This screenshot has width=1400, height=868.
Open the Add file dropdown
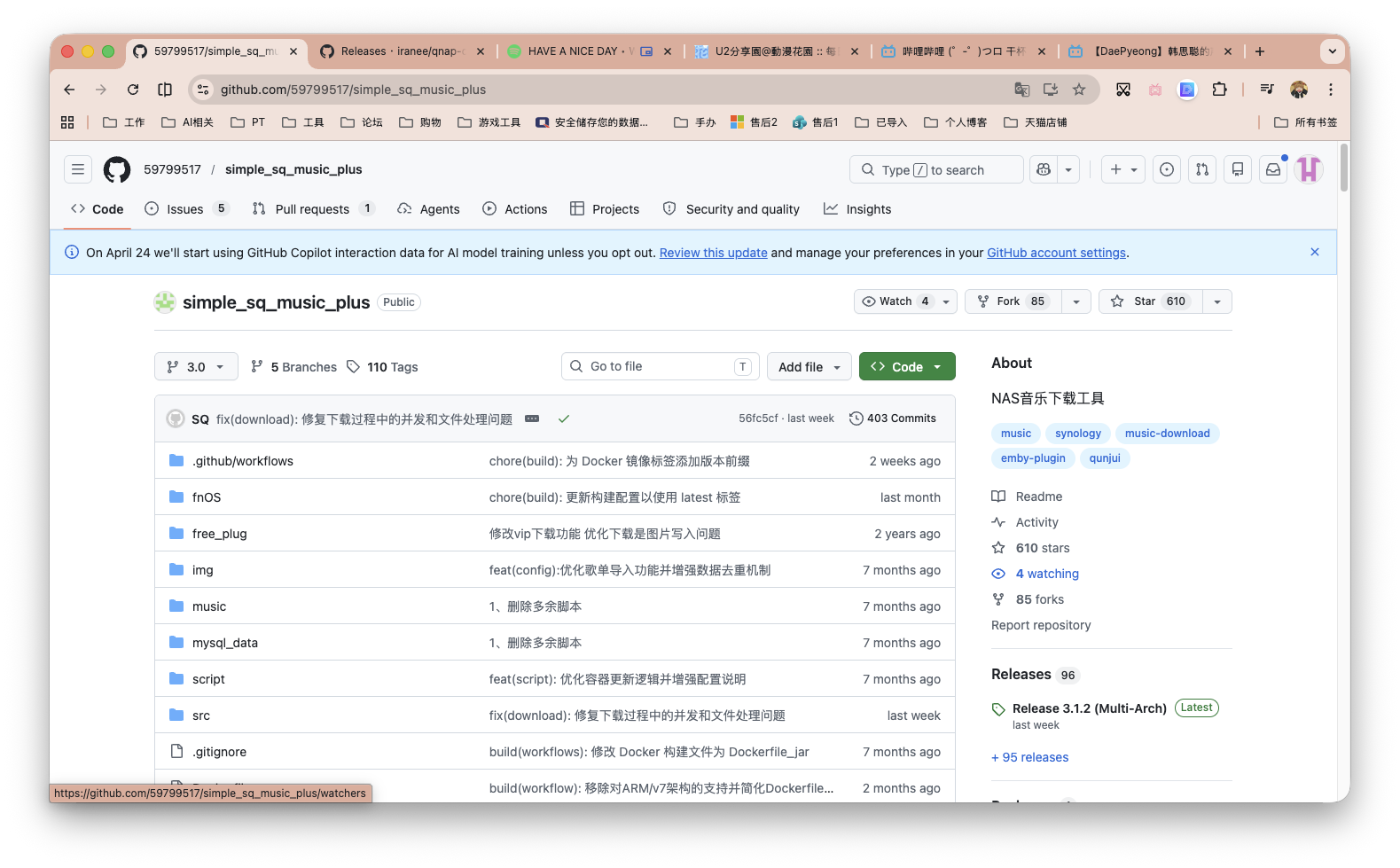(809, 367)
